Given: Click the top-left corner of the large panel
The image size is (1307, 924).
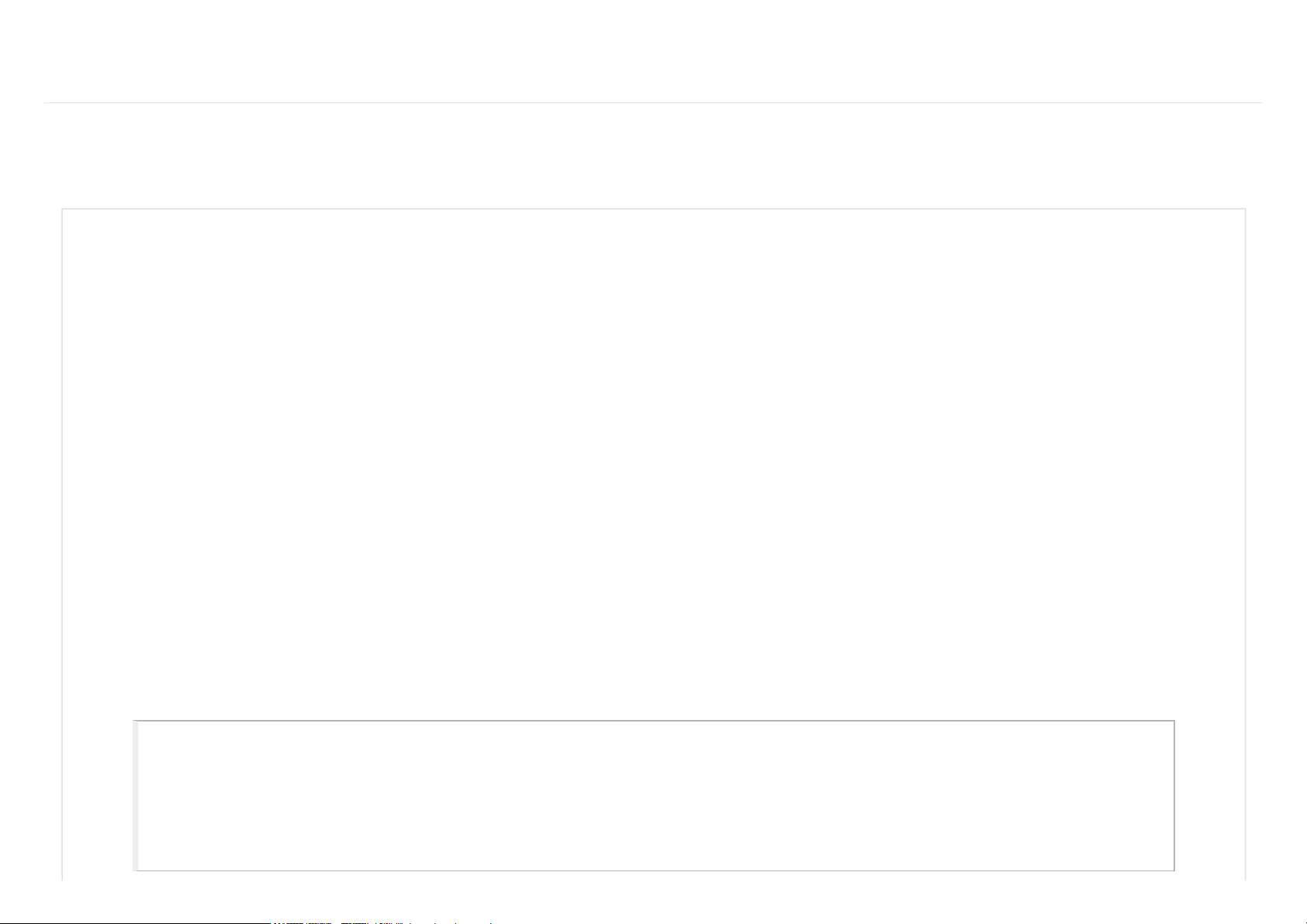Looking at the screenshot, I should 62,209.
